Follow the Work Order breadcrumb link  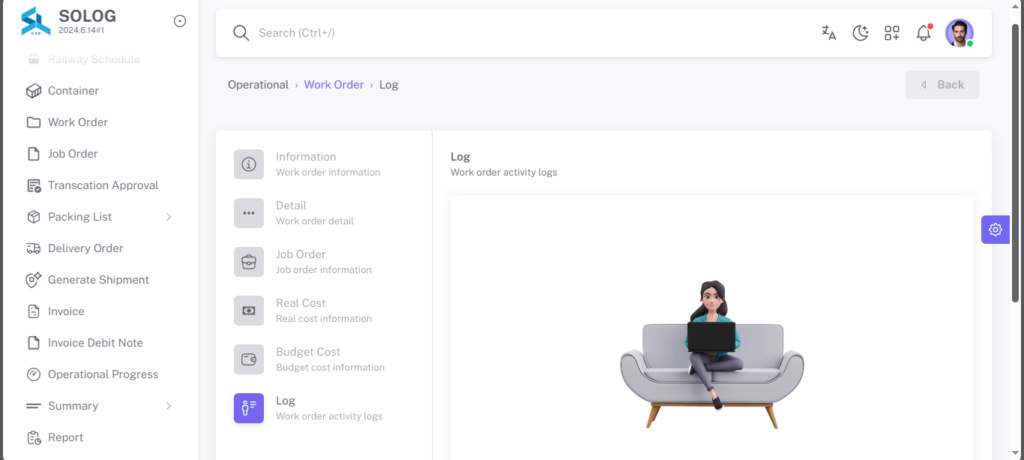coord(334,85)
